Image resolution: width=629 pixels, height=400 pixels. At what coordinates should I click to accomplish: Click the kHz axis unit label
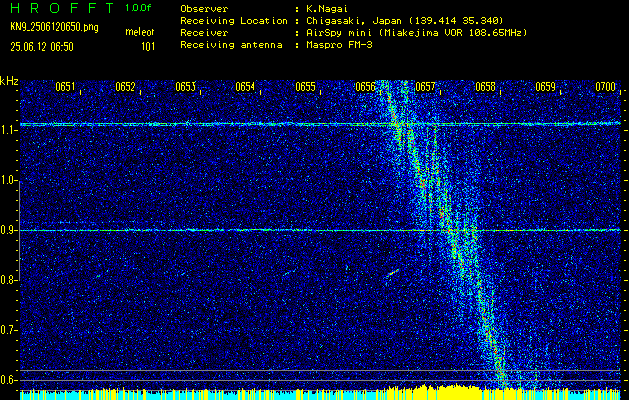pos(9,81)
